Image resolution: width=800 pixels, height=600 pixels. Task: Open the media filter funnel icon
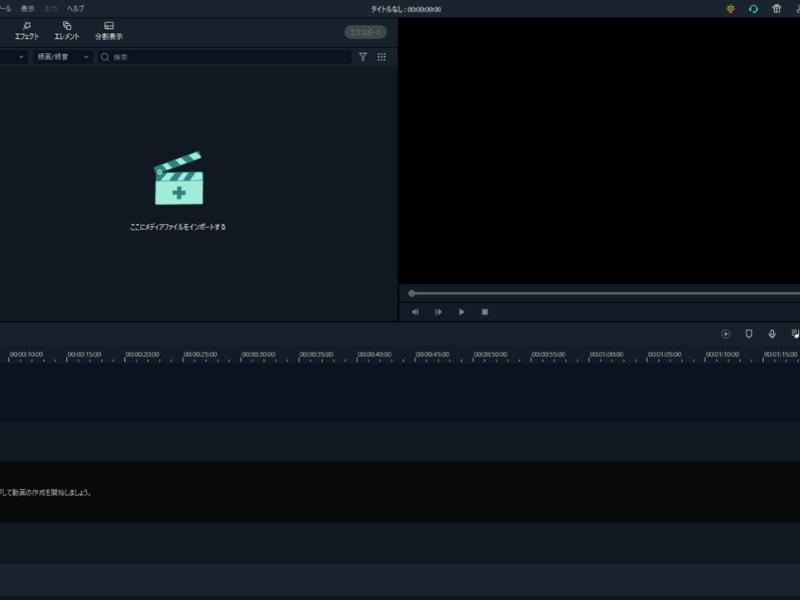pos(363,57)
